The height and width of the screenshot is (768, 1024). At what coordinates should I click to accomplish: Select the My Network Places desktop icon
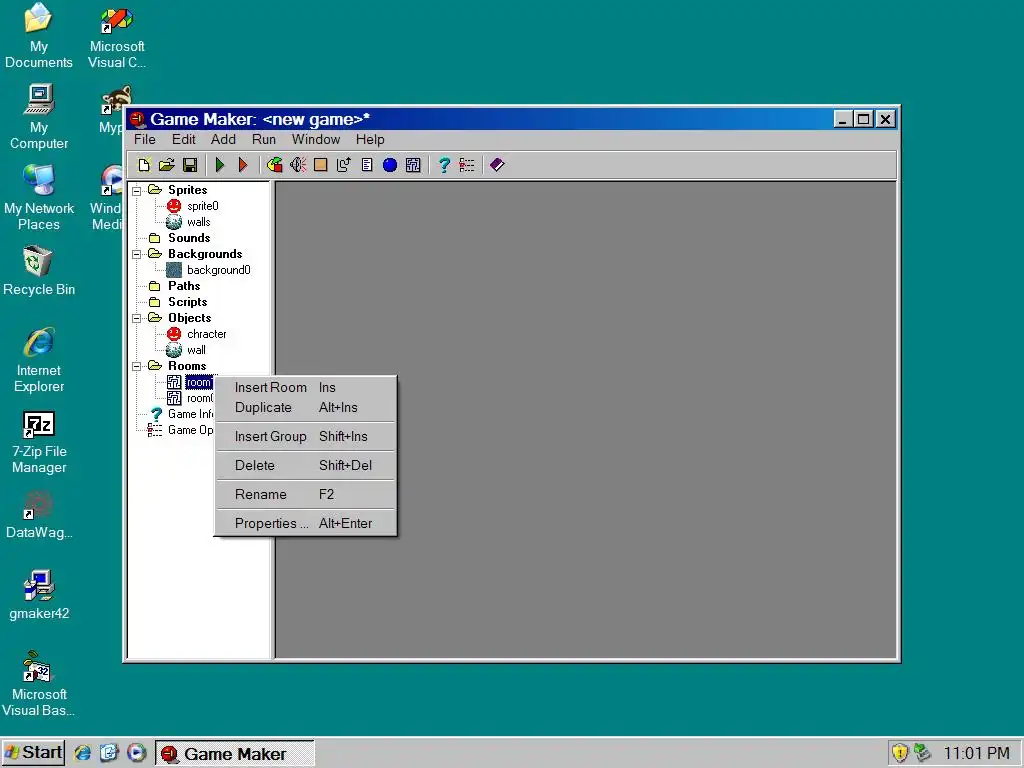pyautogui.click(x=39, y=198)
